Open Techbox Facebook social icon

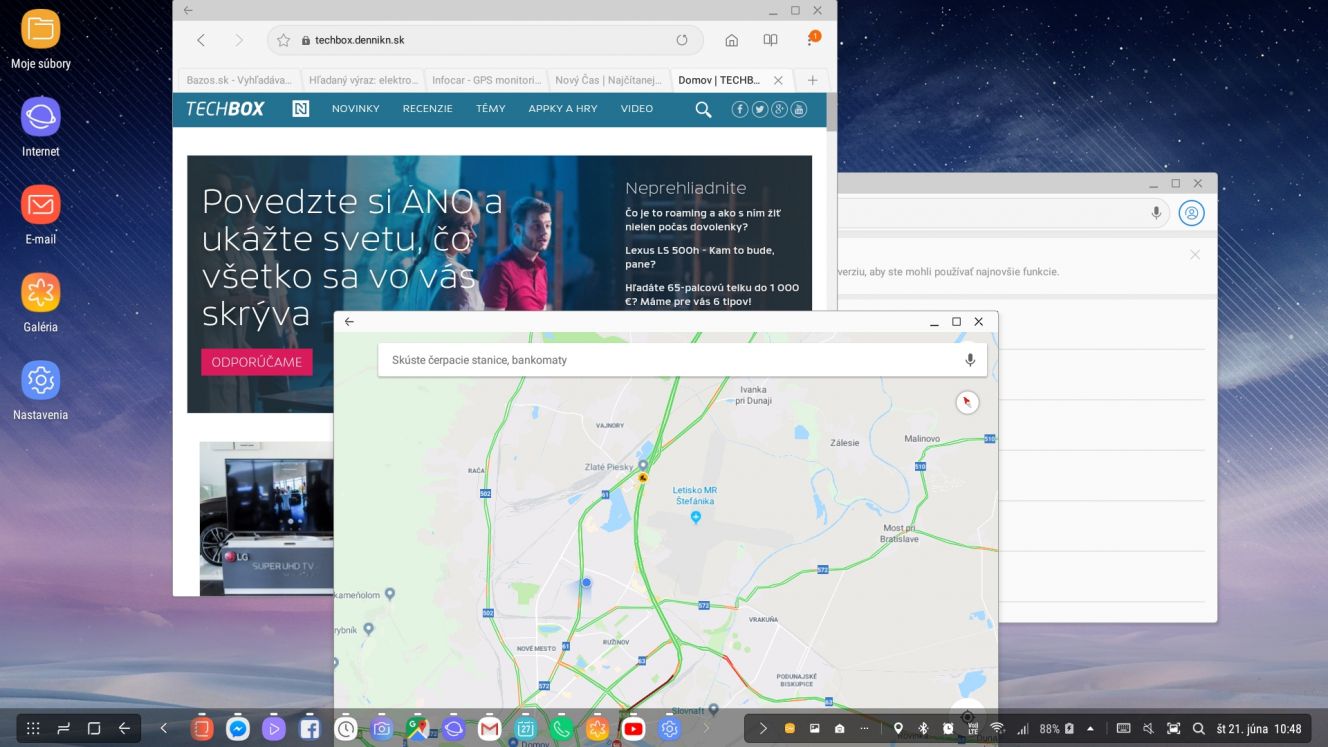(x=740, y=110)
